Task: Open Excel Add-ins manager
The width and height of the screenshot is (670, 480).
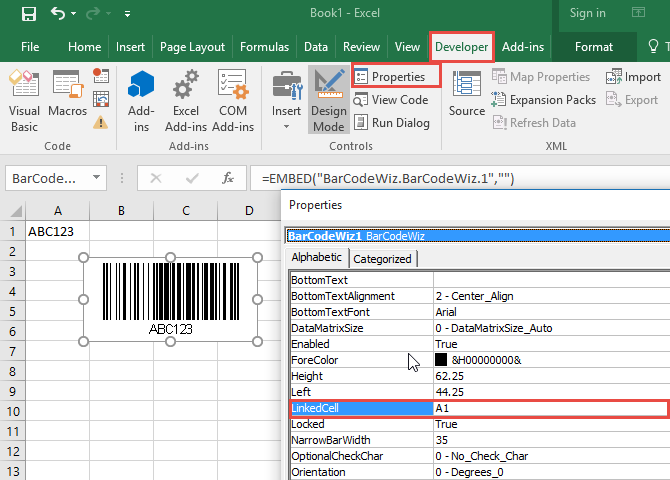Action: click(186, 101)
